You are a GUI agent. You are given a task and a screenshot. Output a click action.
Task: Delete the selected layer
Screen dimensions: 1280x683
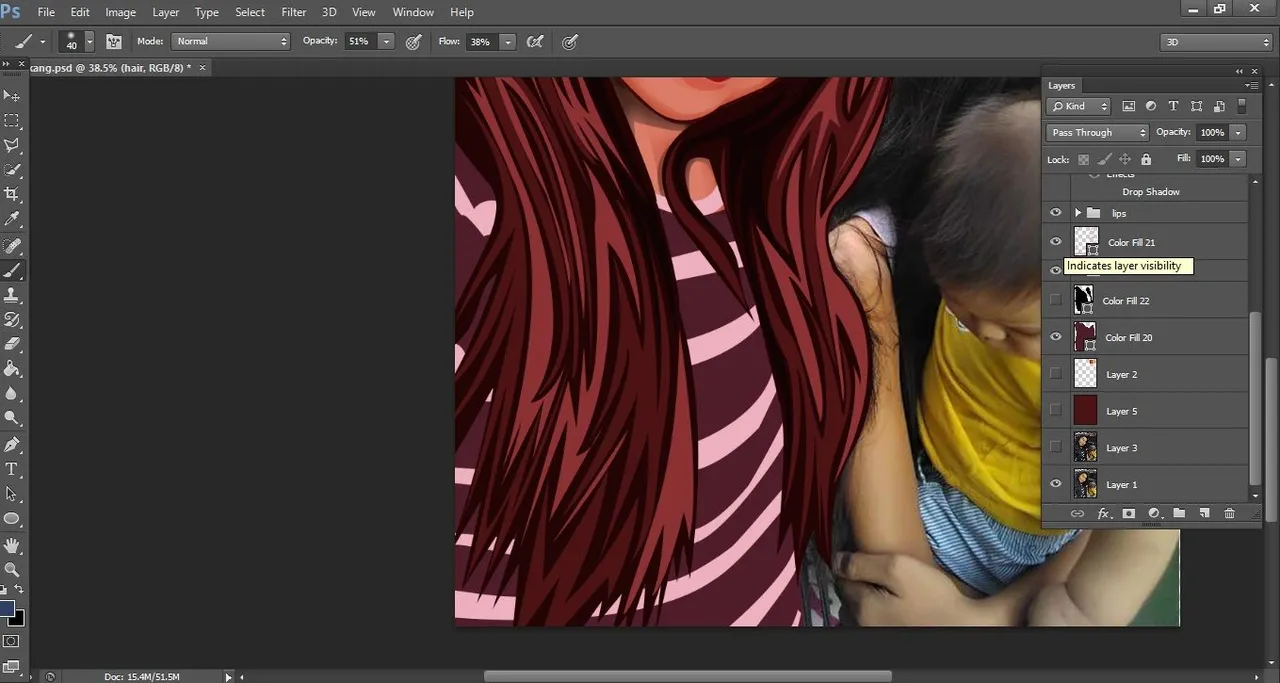pos(1230,513)
